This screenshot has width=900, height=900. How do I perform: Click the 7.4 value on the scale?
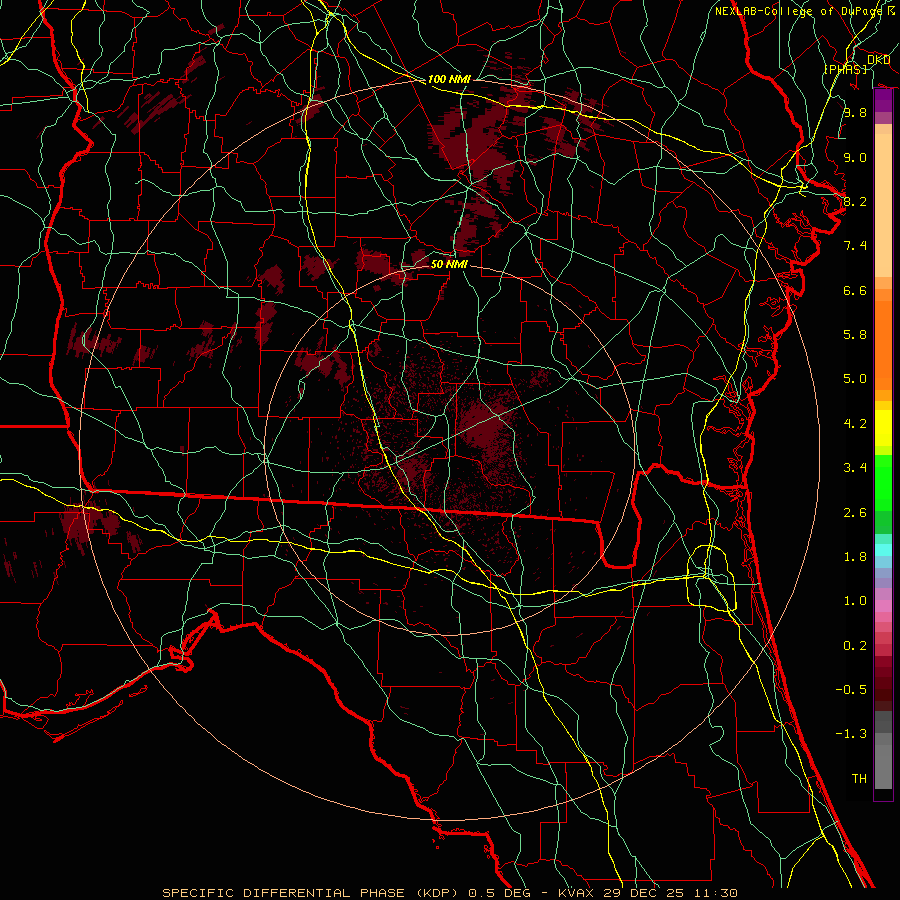pos(854,246)
